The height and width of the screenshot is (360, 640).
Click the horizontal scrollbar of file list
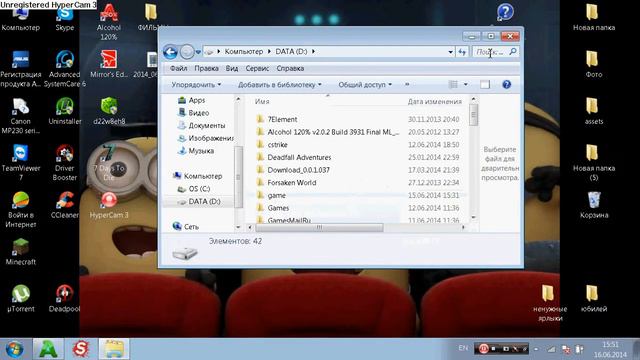coord(319,227)
